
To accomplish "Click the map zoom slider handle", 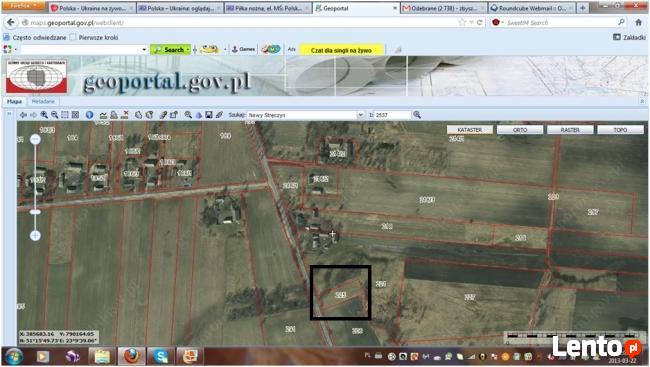I will (x=35, y=212).
